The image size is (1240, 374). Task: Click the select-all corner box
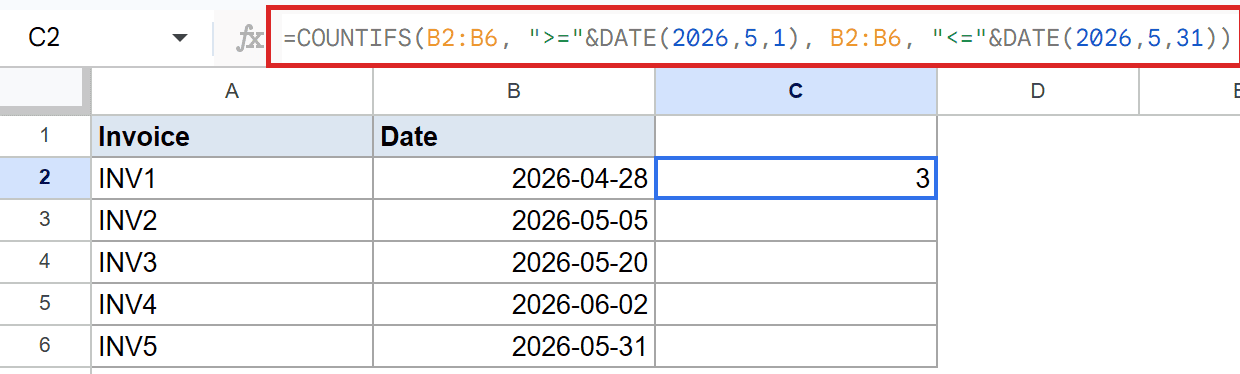point(44,91)
